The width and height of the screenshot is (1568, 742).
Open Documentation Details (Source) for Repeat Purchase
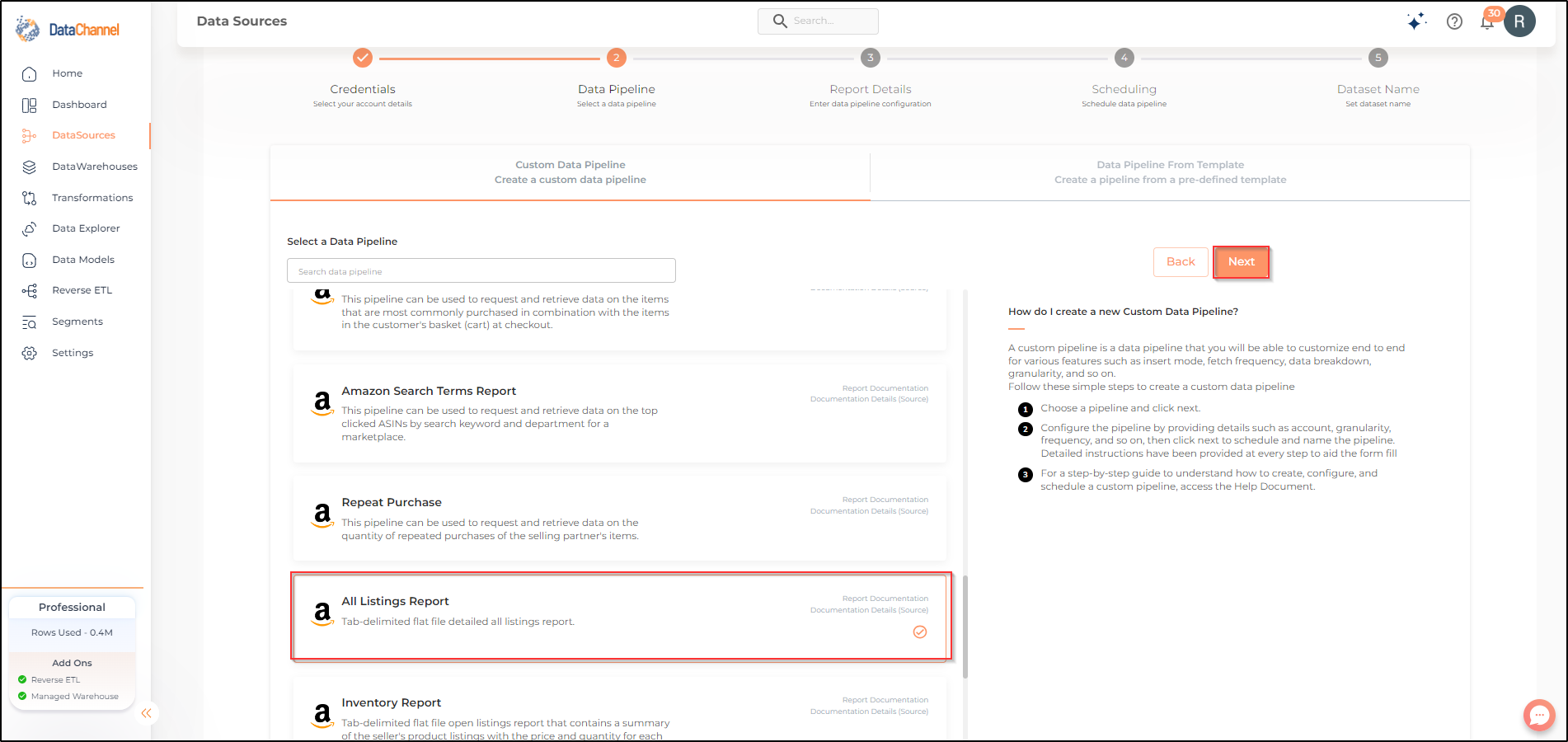(x=869, y=511)
